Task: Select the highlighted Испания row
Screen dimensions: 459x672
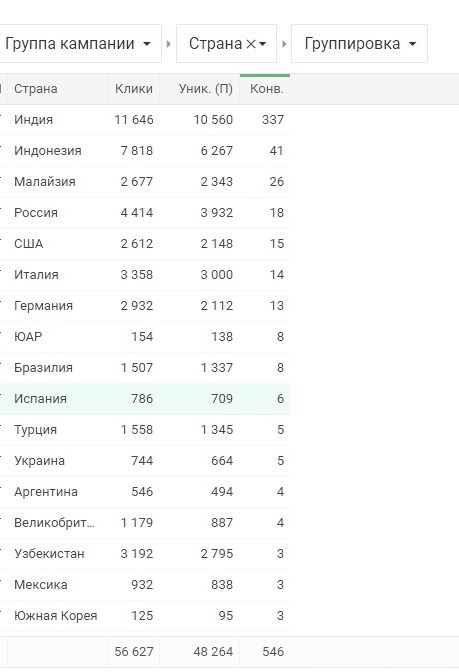Action: [145, 399]
